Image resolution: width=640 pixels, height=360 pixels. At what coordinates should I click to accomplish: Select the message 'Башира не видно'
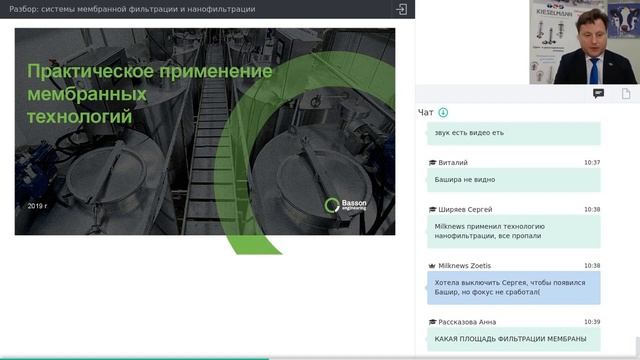[513, 180]
